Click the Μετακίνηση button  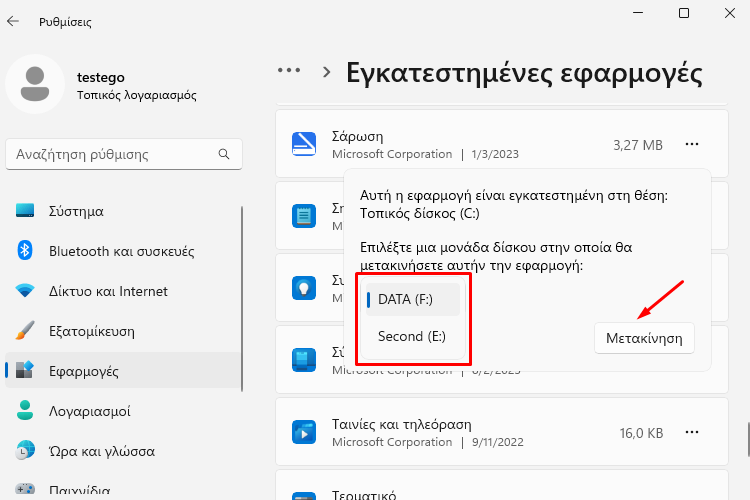(x=644, y=338)
